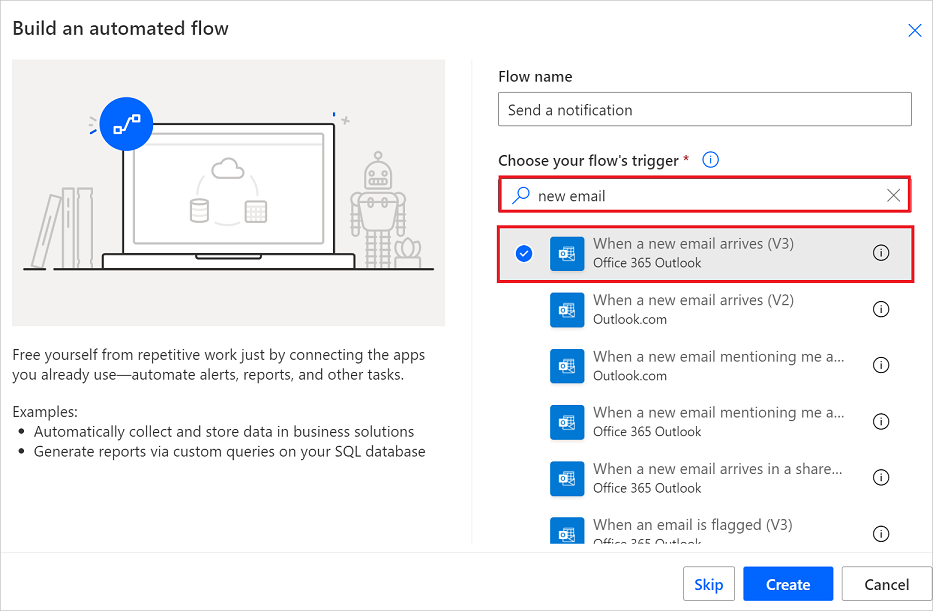Click Outlook icon for 'When a new email arrives (V3)'
This screenshot has width=933, height=611.
coord(567,254)
